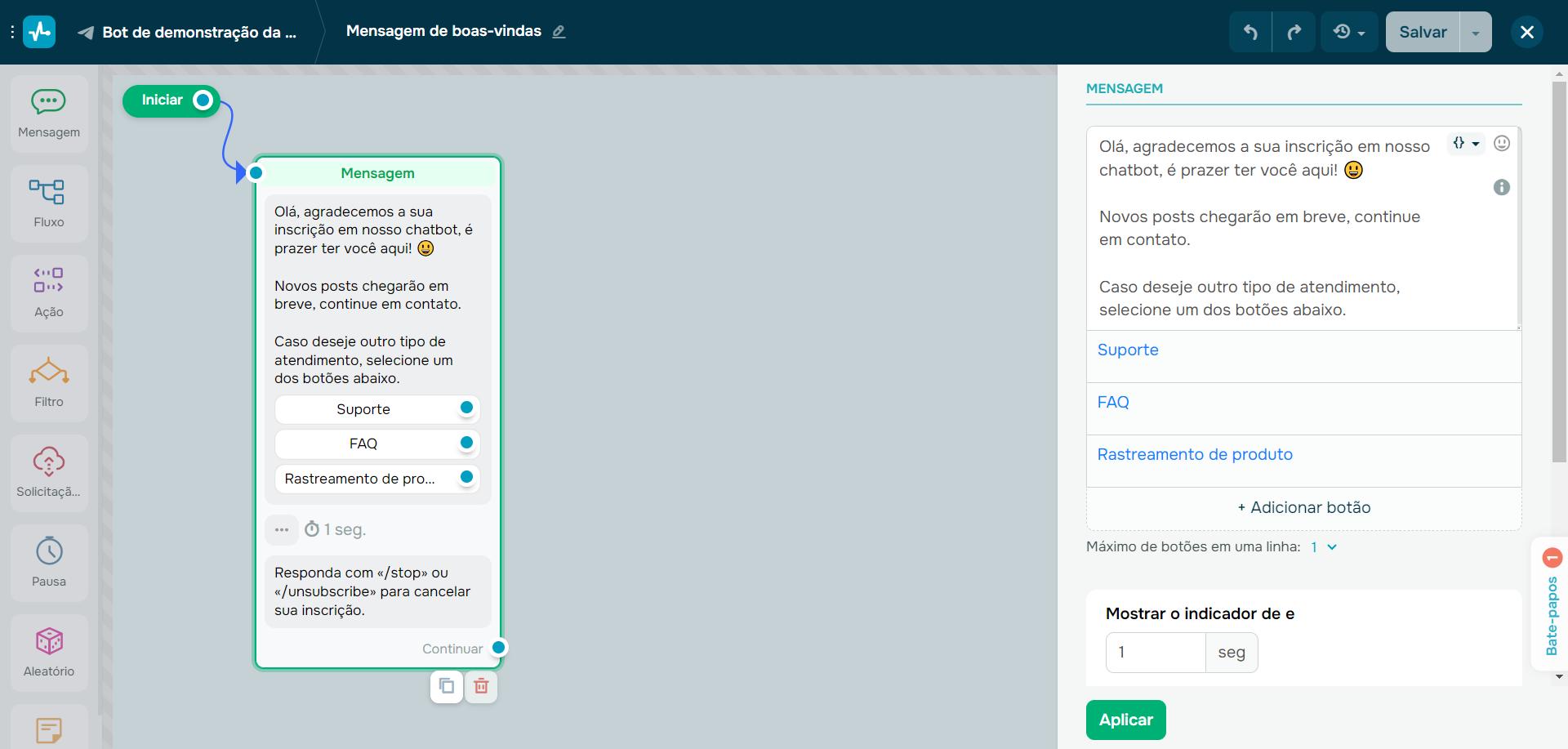Open the Bate-papos side tab
Viewport: 1568px width, 749px height.
tap(1551, 604)
